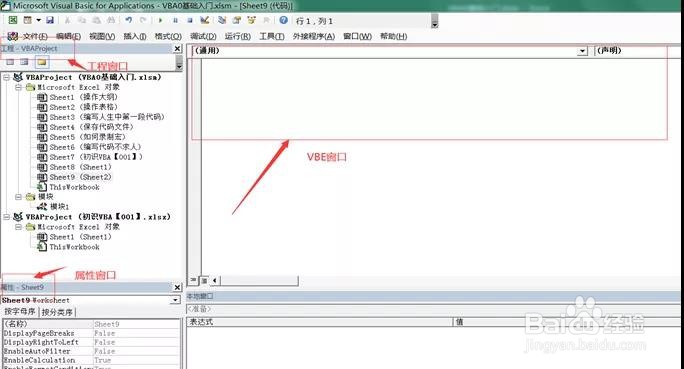
Task: Click the Insert UserForm toolbar icon
Action: pyautogui.click(x=27, y=20)
